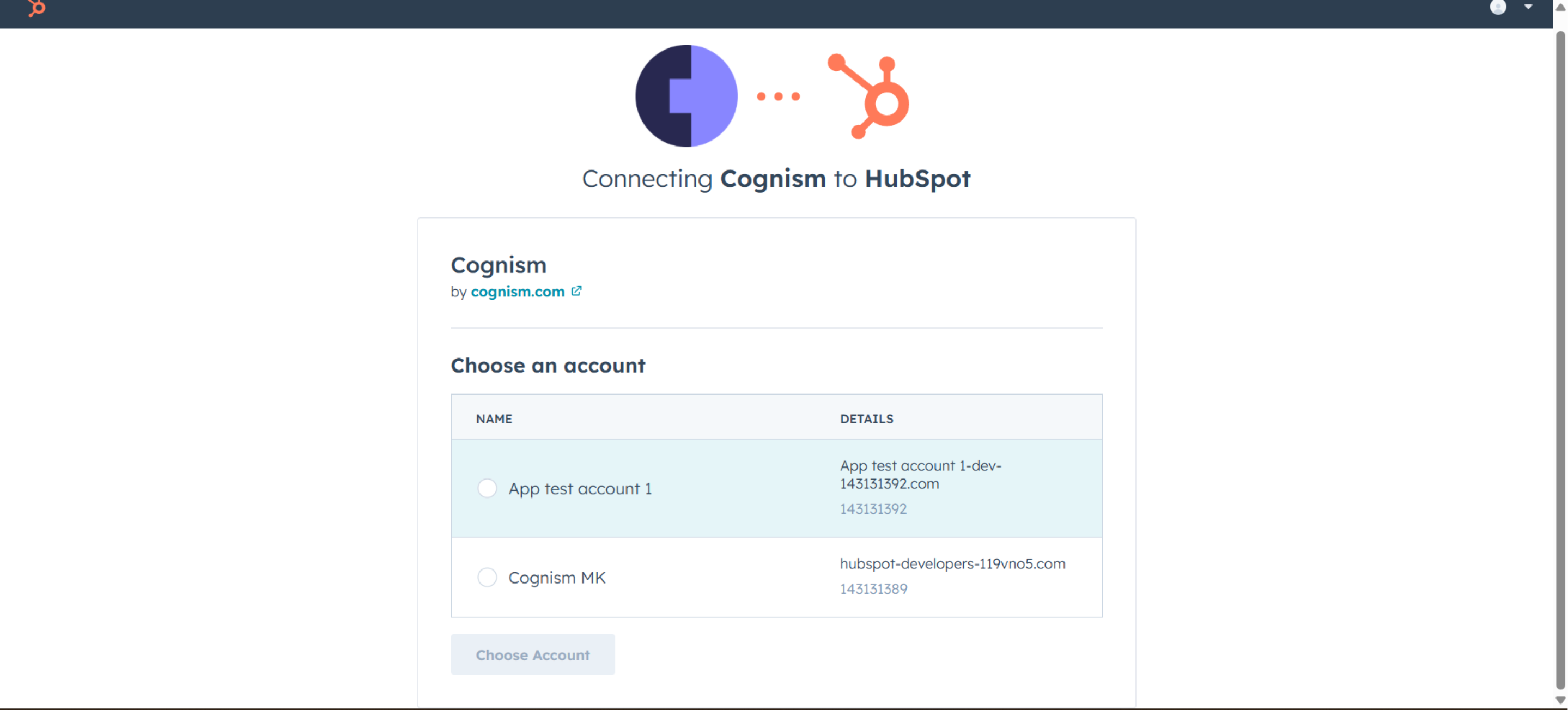Open the cognism.com link
Viewport: 1568px width, 710px height.
pos(518,292)
